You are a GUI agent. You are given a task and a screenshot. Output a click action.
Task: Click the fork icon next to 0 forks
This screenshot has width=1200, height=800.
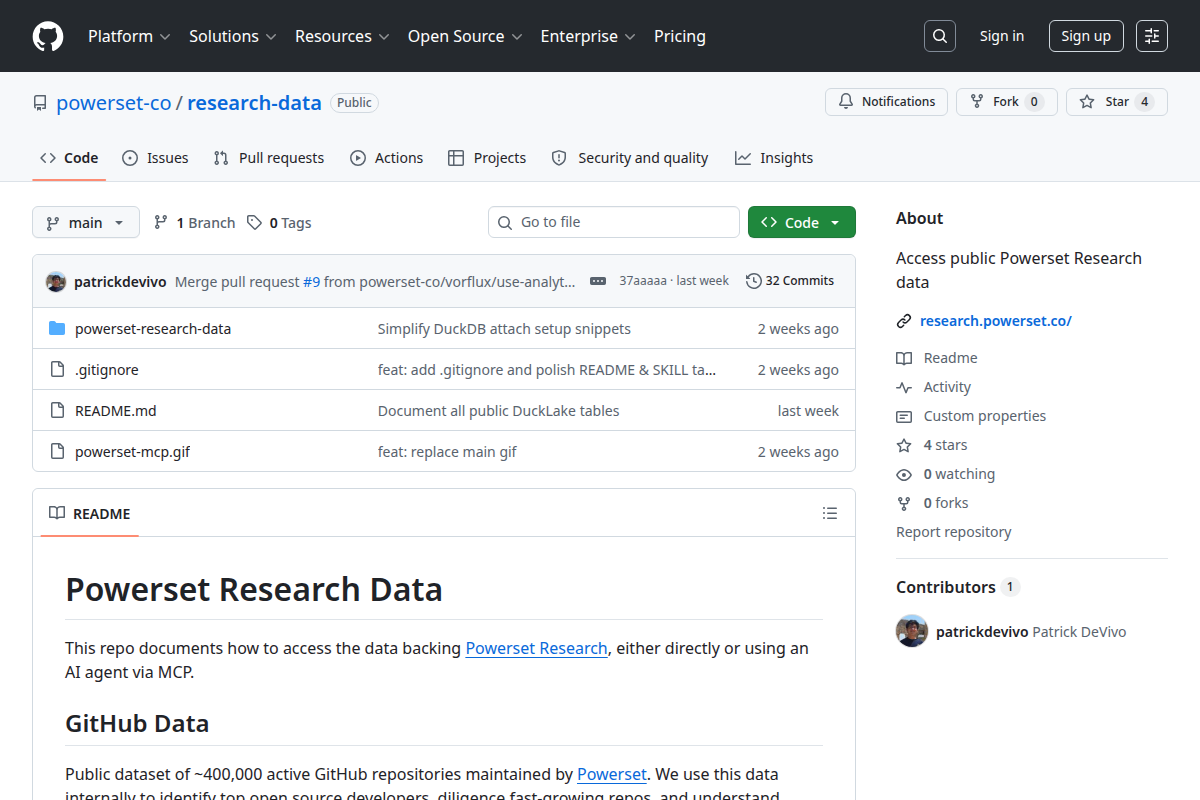click(904, 503)
